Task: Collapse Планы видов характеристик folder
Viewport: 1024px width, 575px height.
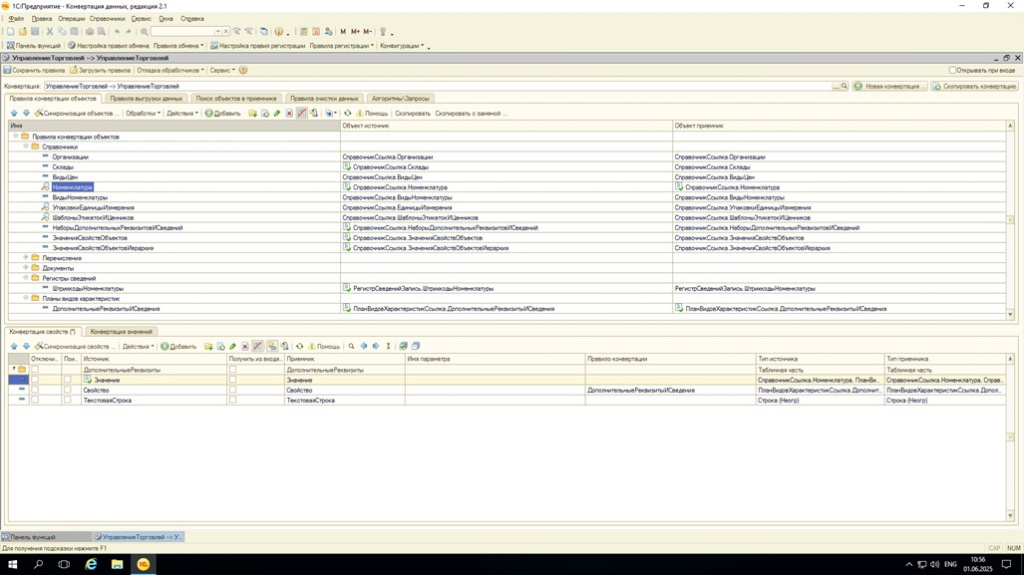Action: 26,298
